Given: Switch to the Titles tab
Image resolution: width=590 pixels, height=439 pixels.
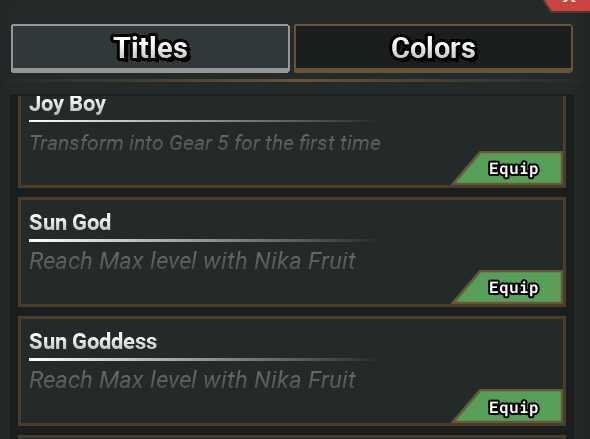Looking at the screenshot, I should pos(150,48).
